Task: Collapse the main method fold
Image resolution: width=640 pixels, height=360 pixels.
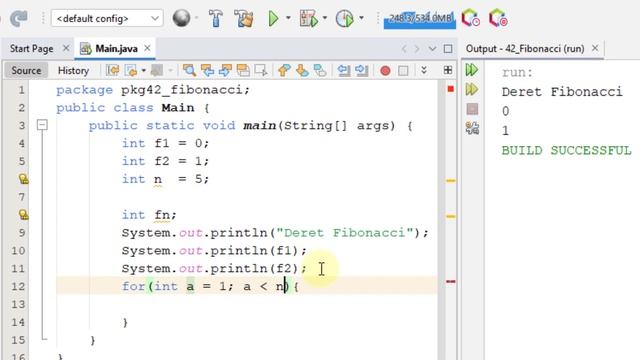Action: pyautogui.click(x=42, y=124)
